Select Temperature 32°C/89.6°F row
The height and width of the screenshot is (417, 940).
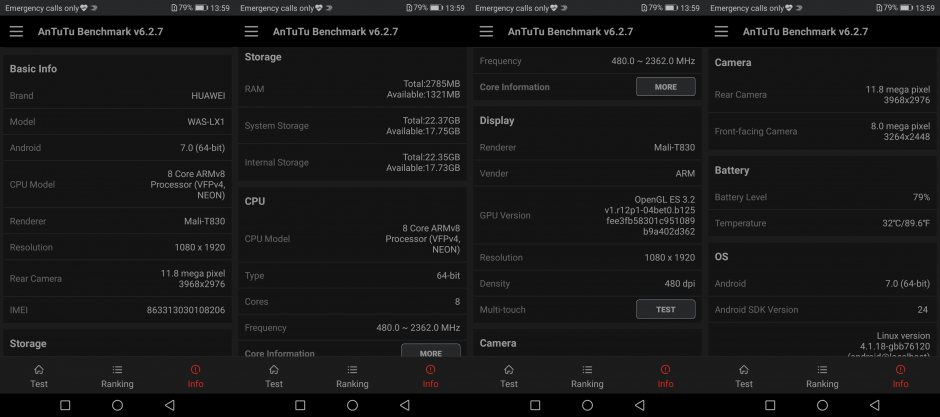pos(822,223)
